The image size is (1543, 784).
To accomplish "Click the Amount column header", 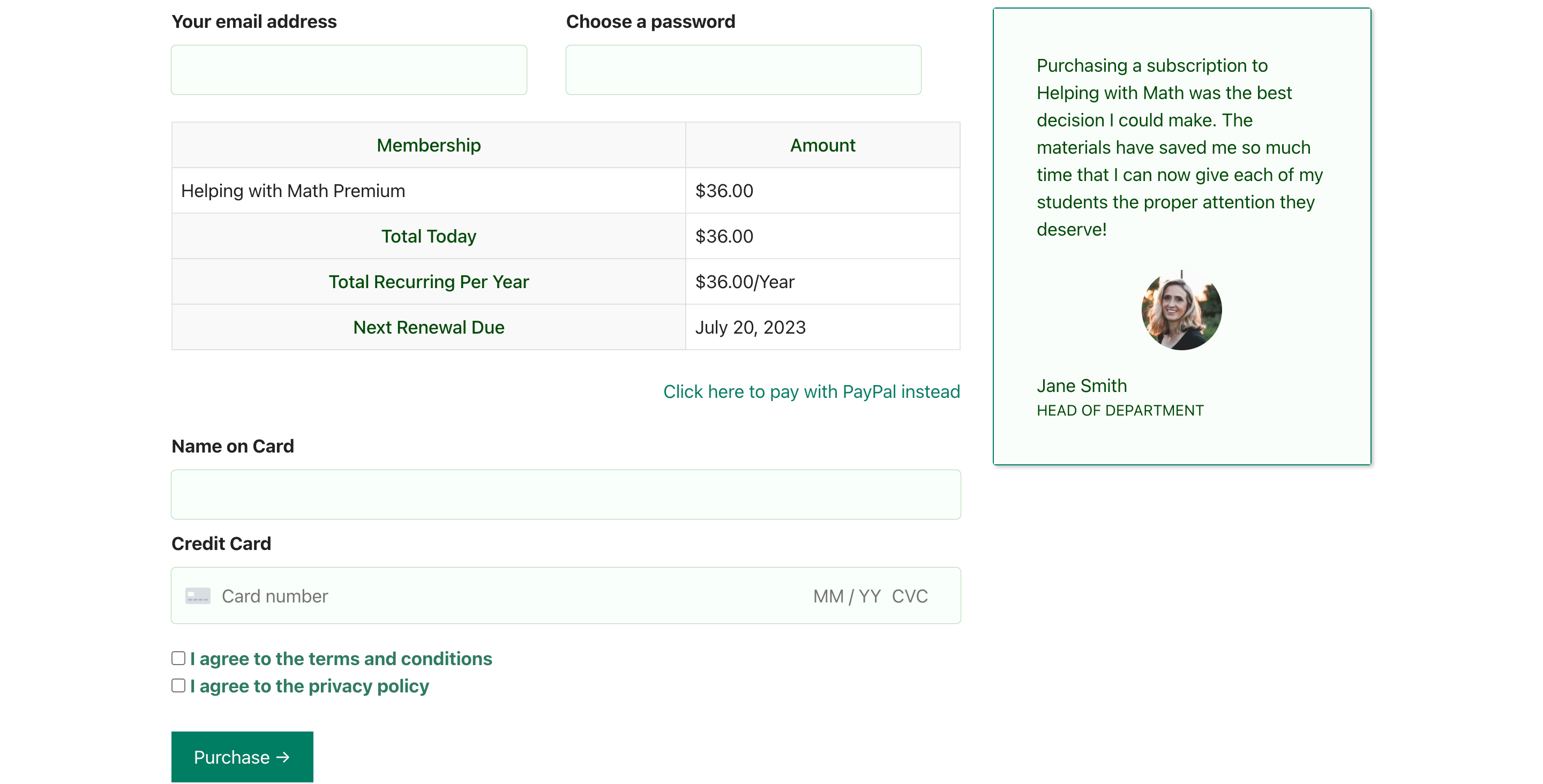I will [822, 145].
